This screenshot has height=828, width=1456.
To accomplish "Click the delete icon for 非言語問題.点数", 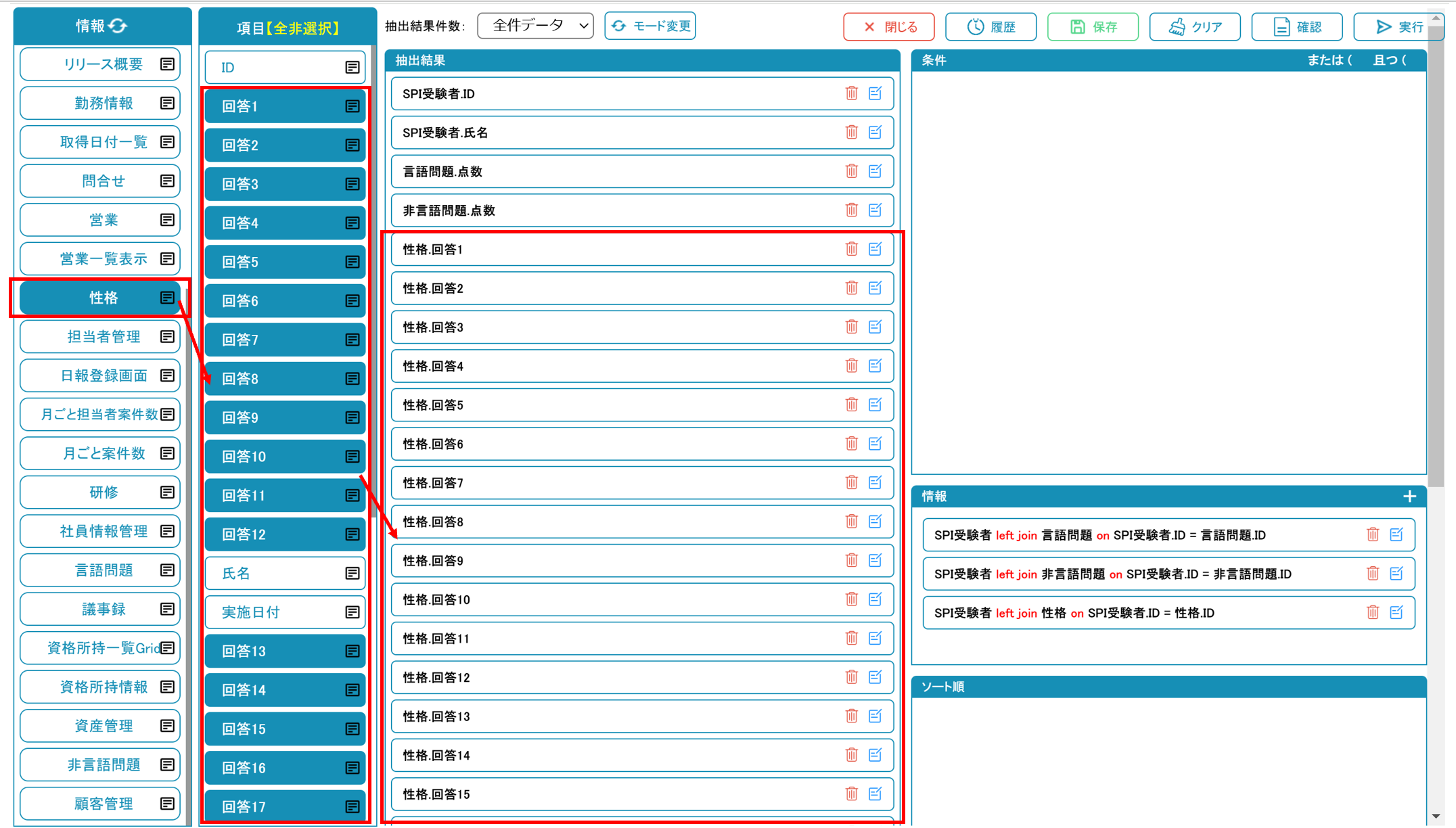I will (x=851, y=210).
